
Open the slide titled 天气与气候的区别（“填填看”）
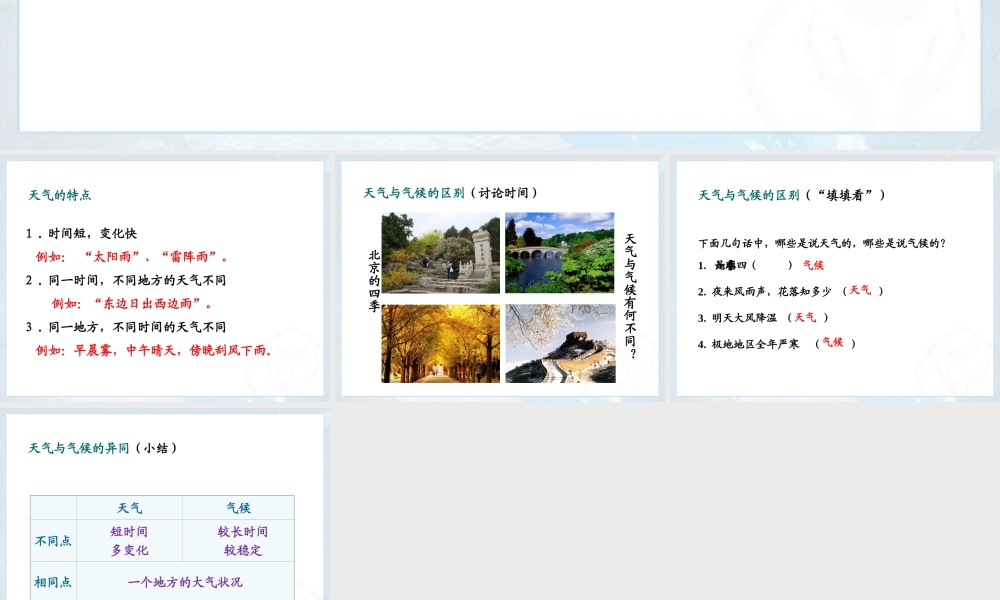835,279
